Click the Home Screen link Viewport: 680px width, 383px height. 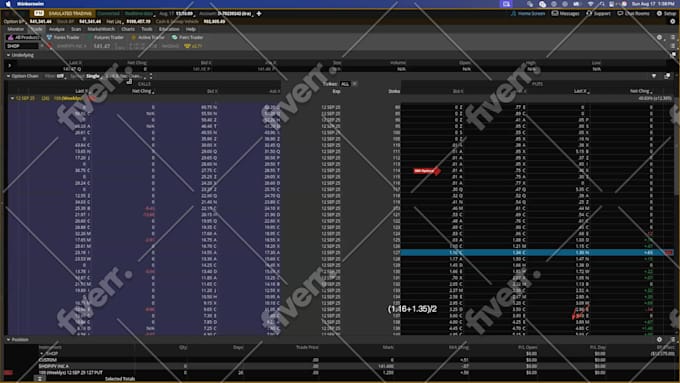(528, 13)
